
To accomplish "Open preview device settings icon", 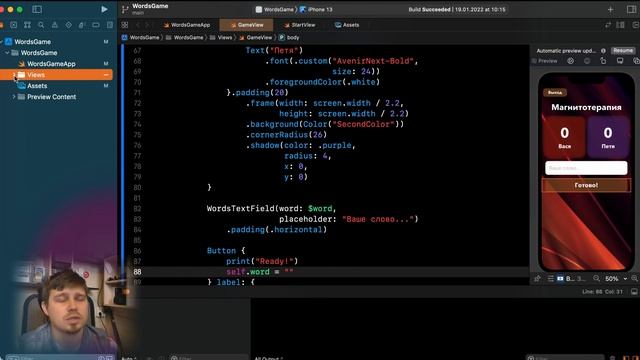I will point(587,61).
